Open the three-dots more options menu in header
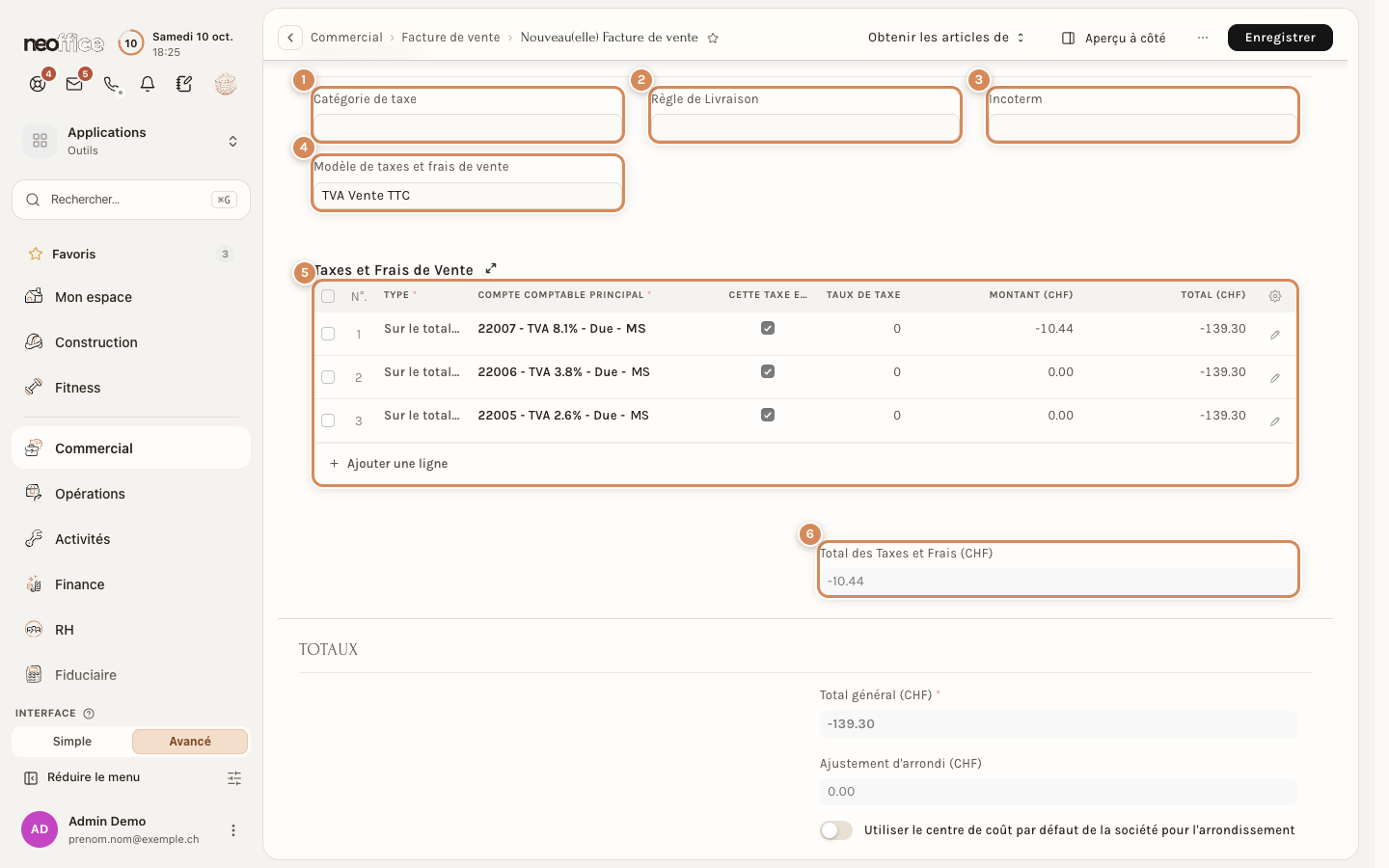 tap(1202, 38)
